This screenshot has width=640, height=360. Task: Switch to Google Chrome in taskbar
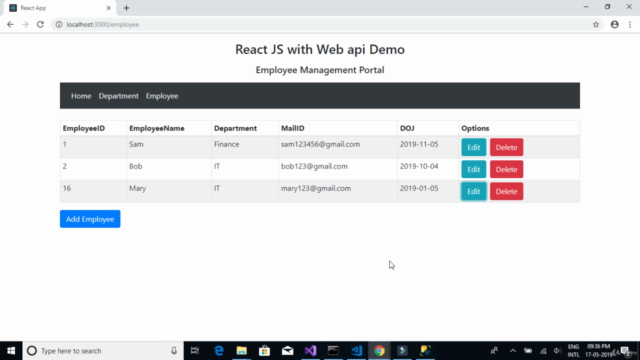click(379, 351)
